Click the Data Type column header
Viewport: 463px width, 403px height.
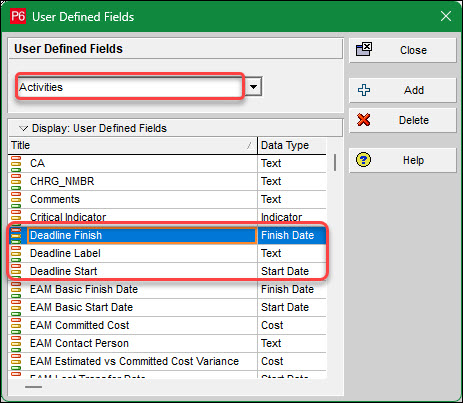pyautogui.click(x=292, y=145)
